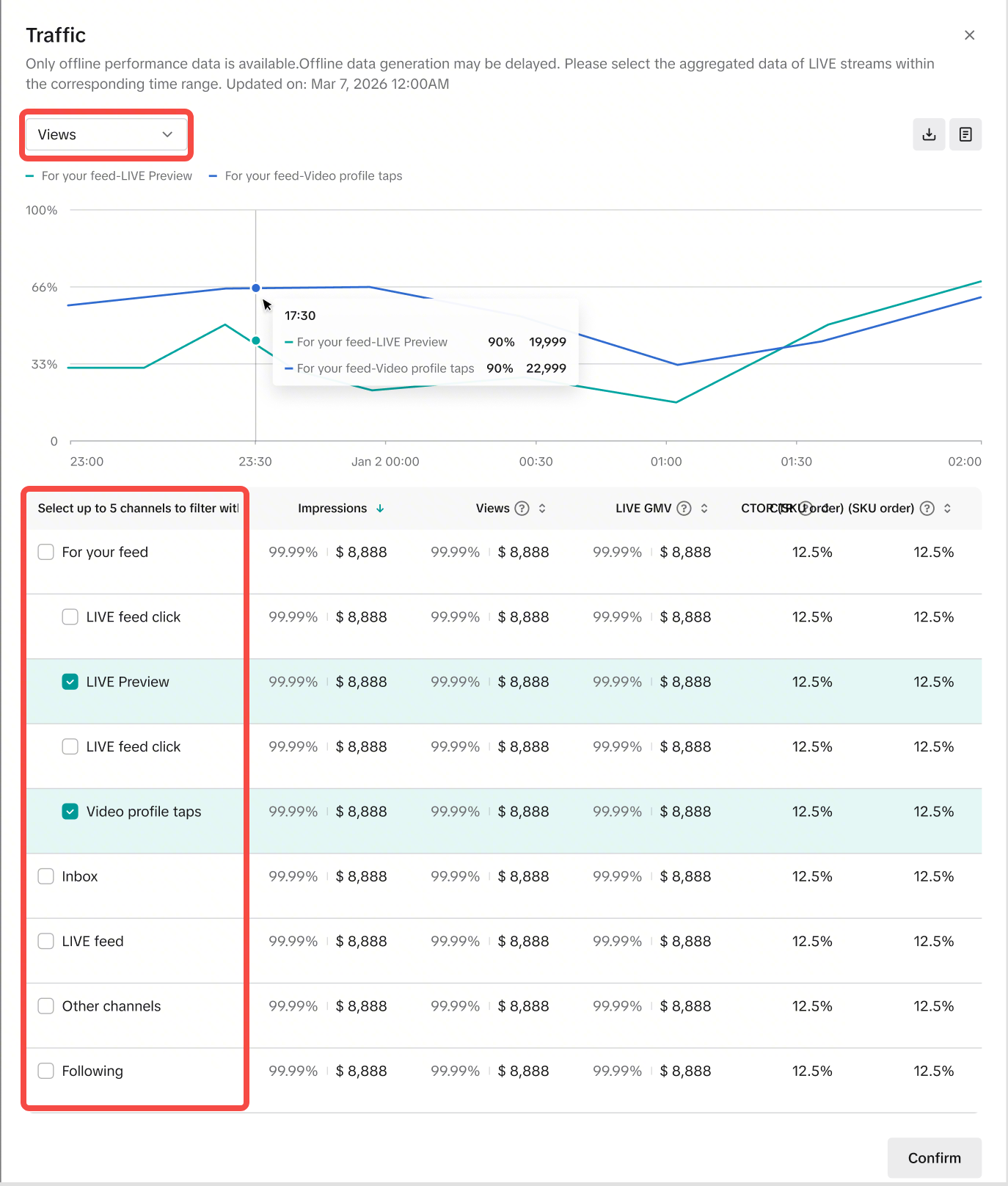Click the blue data point on the chart line
The image size is (1008, 1186).
(x=256, y=288)
